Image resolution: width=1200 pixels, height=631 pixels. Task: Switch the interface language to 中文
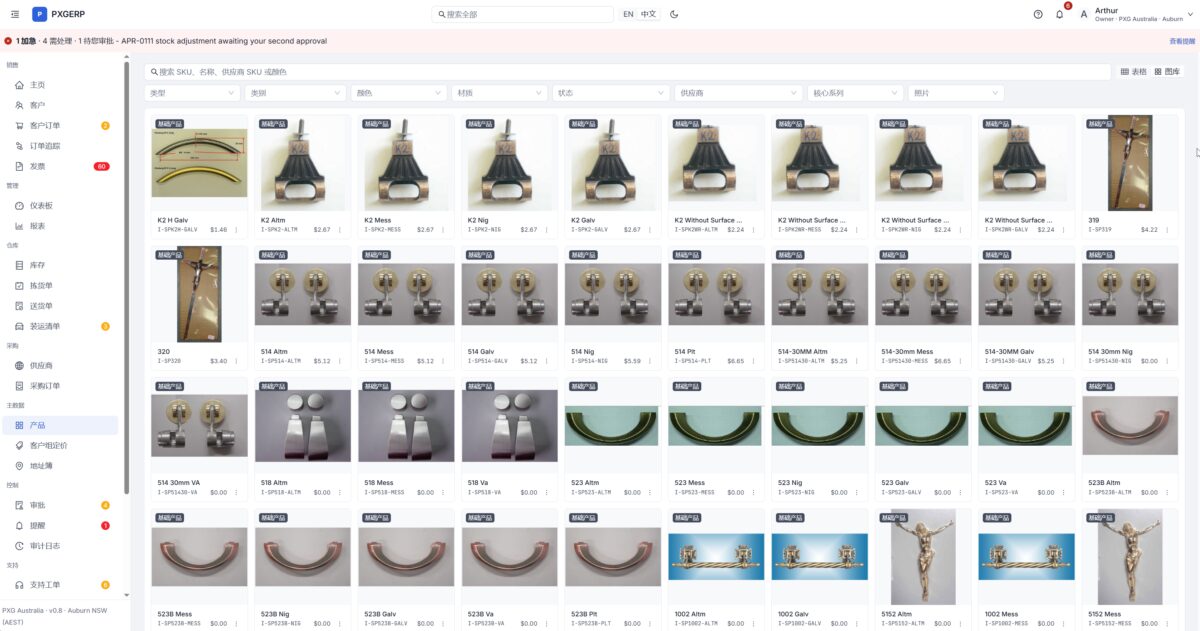[x=649, y=14]
